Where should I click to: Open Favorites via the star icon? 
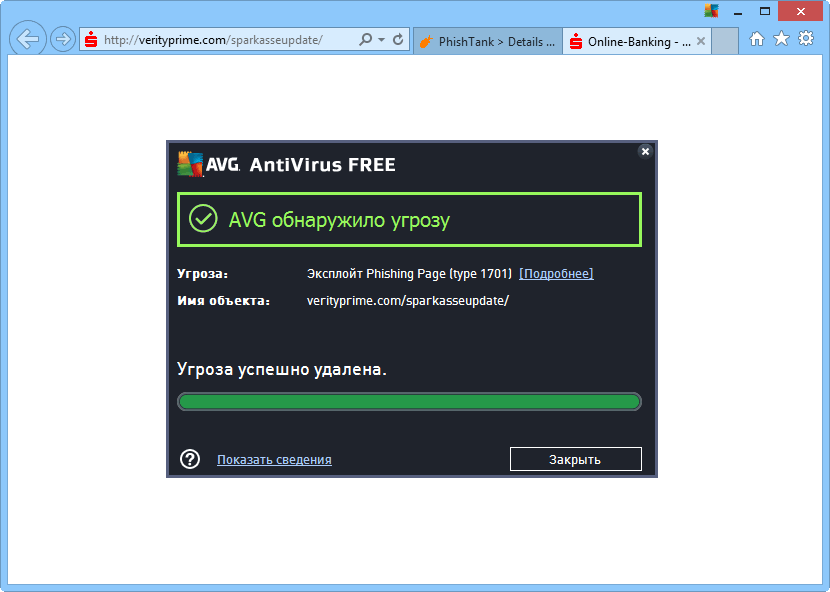click(x=781, y=39)
